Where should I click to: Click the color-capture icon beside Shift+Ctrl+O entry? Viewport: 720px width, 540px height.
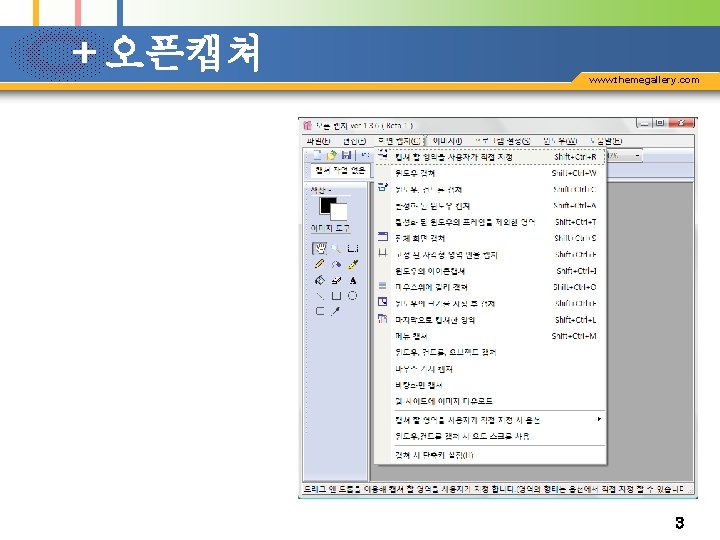[382, 286]
